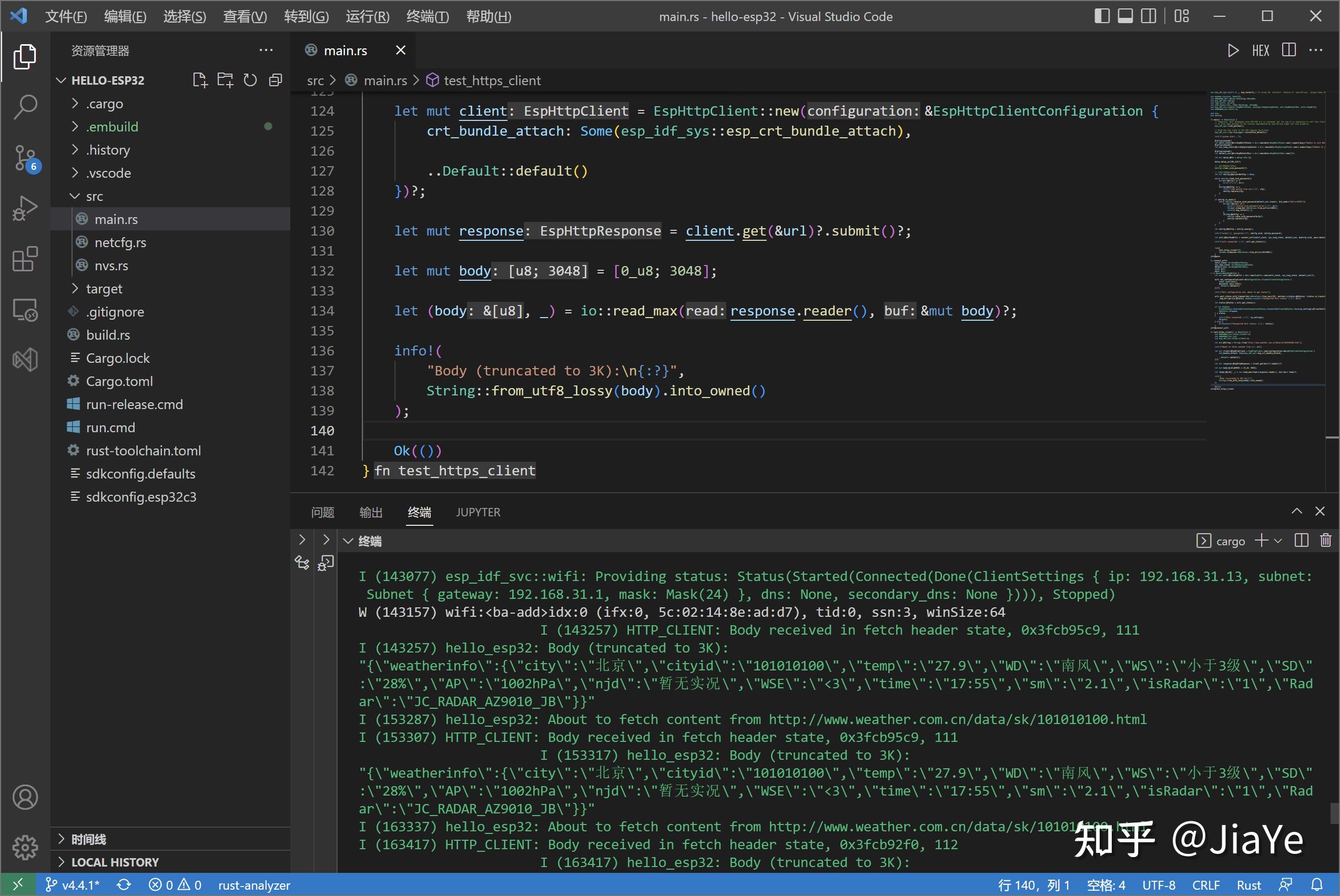Click the v4.4.1* git branch indicator
The image size is (1340, 896).
[x=73, y=884]
